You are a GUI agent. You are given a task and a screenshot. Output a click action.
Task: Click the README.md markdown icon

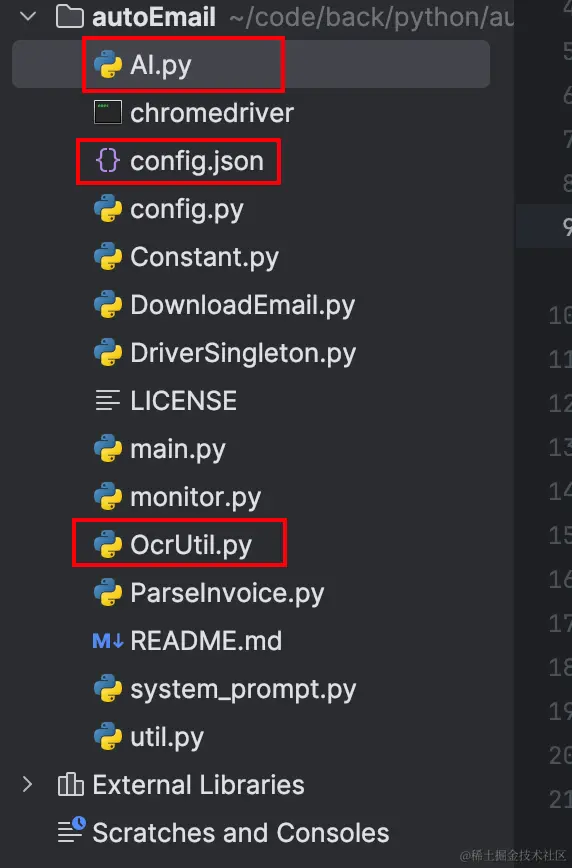[x=107, y=641]
